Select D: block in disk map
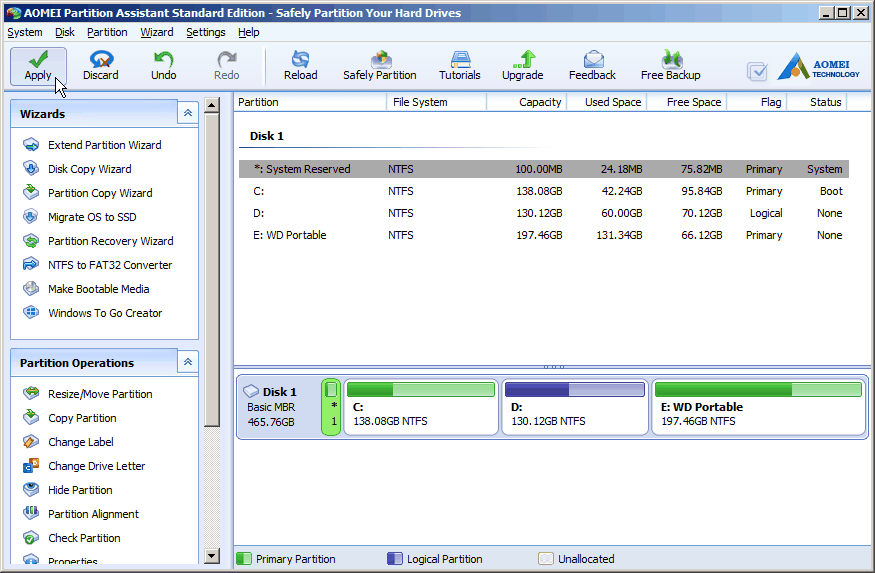 (575, 407)
